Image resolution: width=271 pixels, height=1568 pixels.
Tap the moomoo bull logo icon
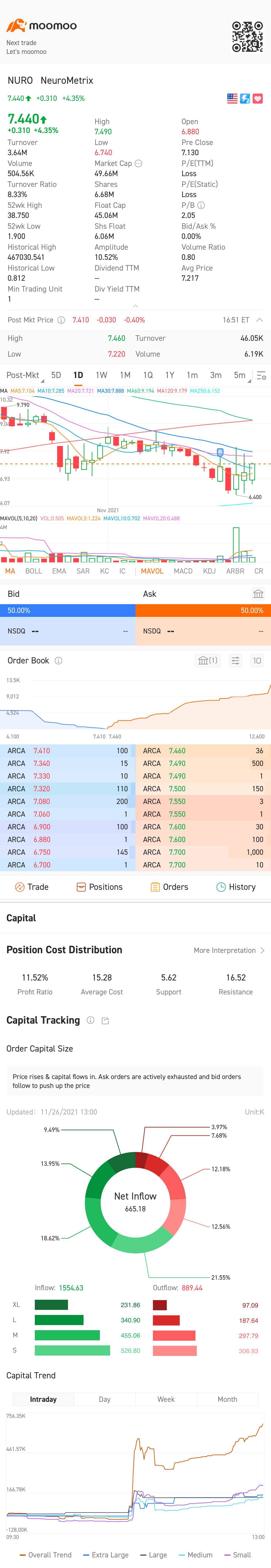16,26
